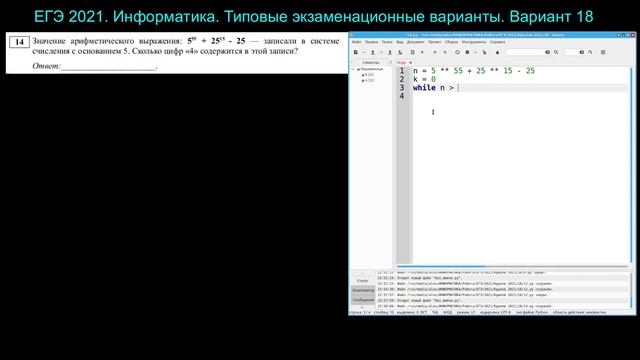Click the 'столбец 10' status bar entry
Screen dimensions: 640x360
click(x=384, y=312)
